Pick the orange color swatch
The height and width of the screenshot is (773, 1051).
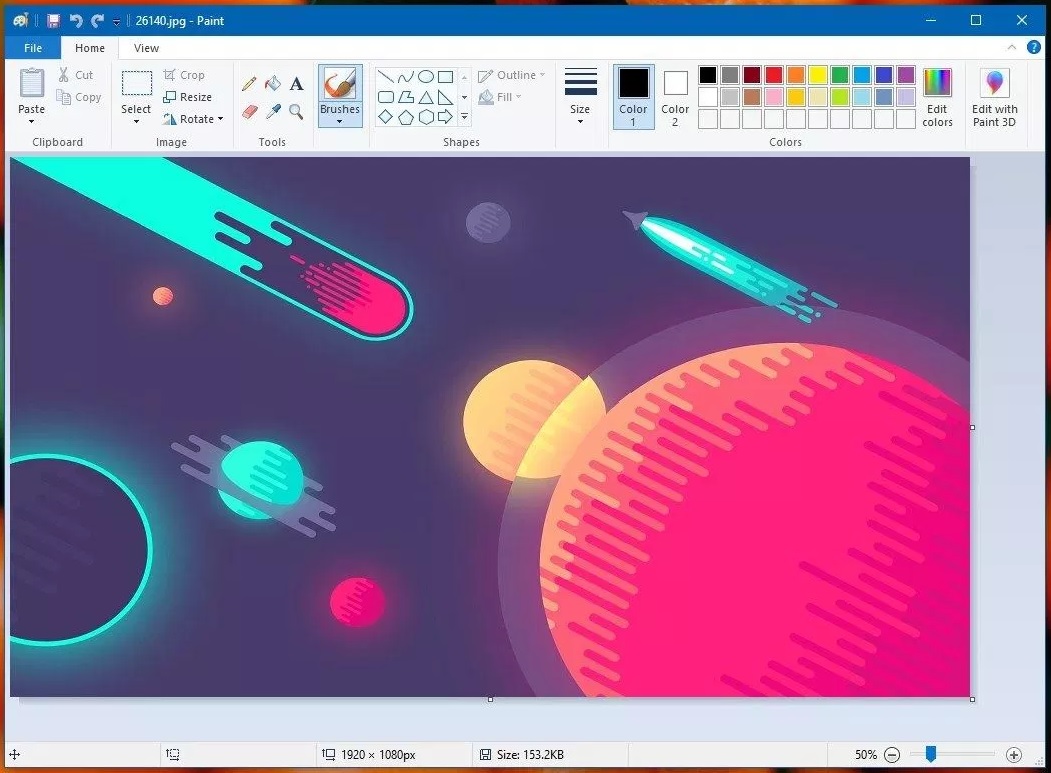(796, 75)
